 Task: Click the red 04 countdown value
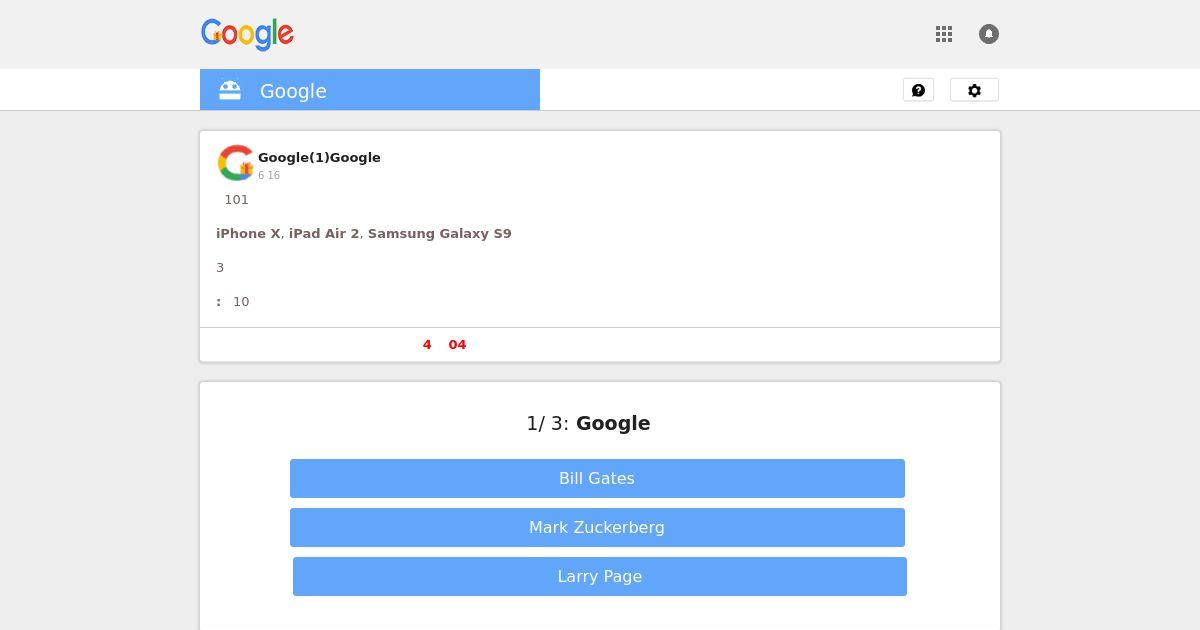tap(457, 344)
